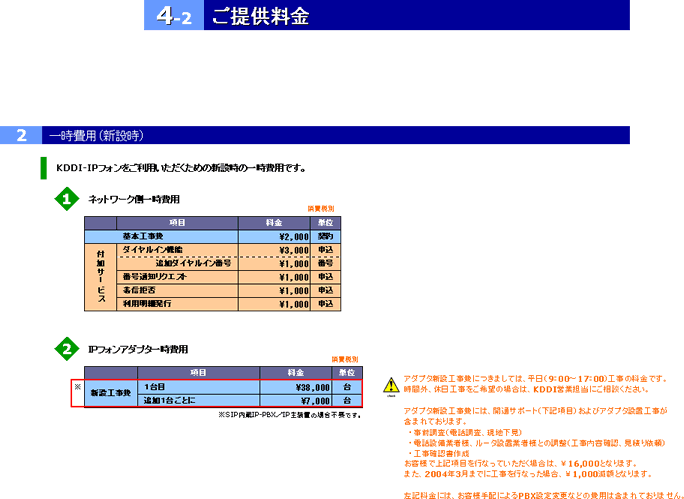Viewport: 684px width, 499px height.
Task: Click the ¥38,000 price cell
Action: 296,387
